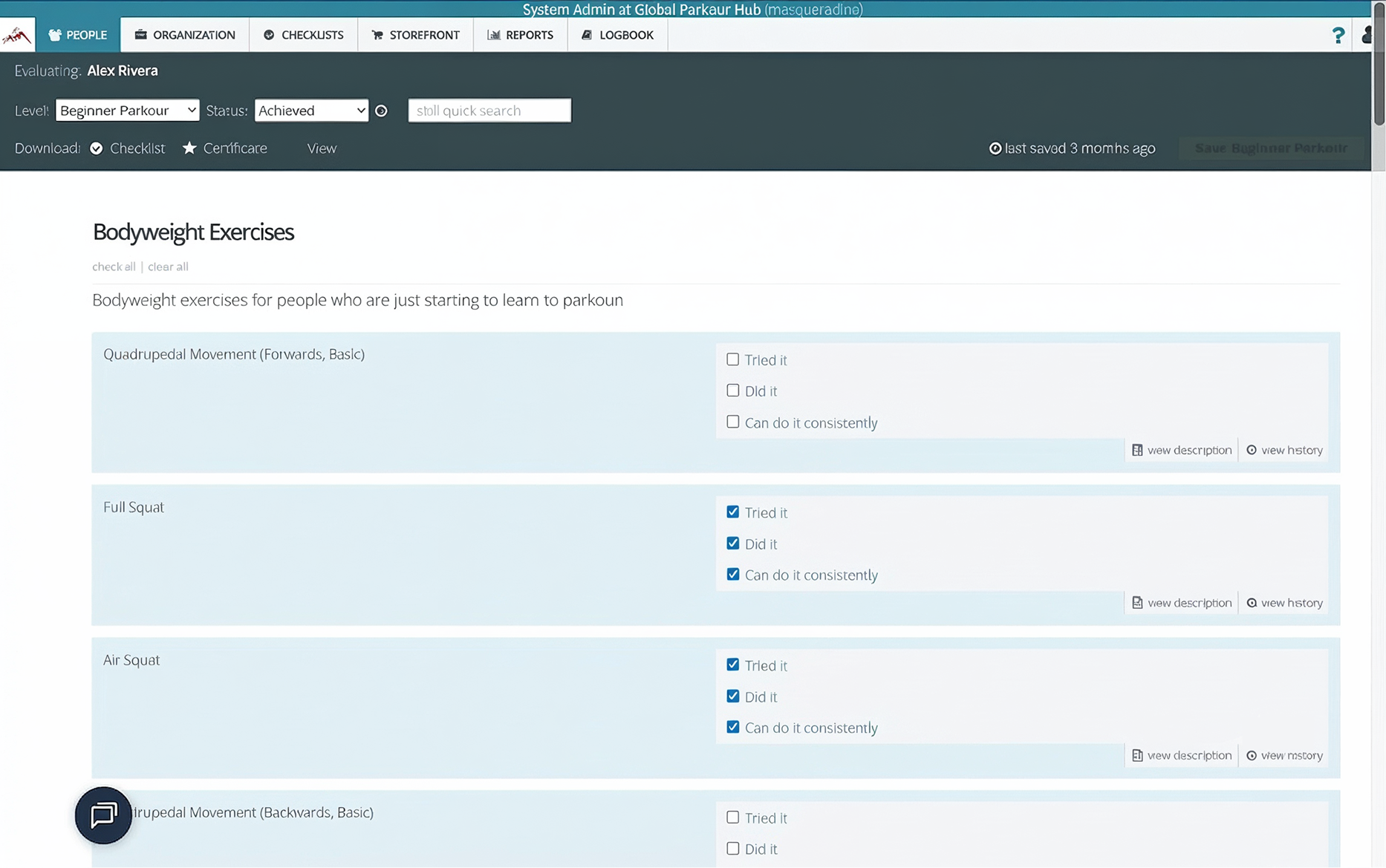Click the Global Parkaur Hub logo icon

point(17,35)
